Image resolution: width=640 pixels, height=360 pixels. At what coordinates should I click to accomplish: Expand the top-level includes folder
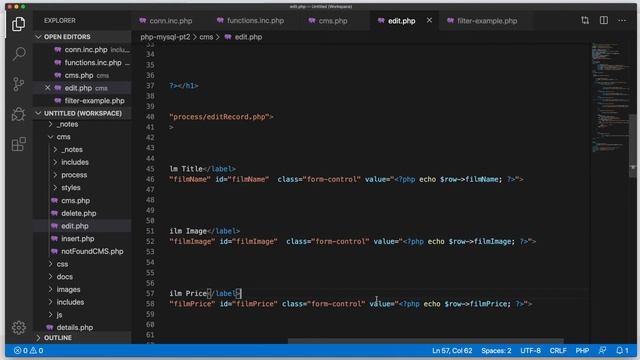pyautogui.click(x=70, y=302)
